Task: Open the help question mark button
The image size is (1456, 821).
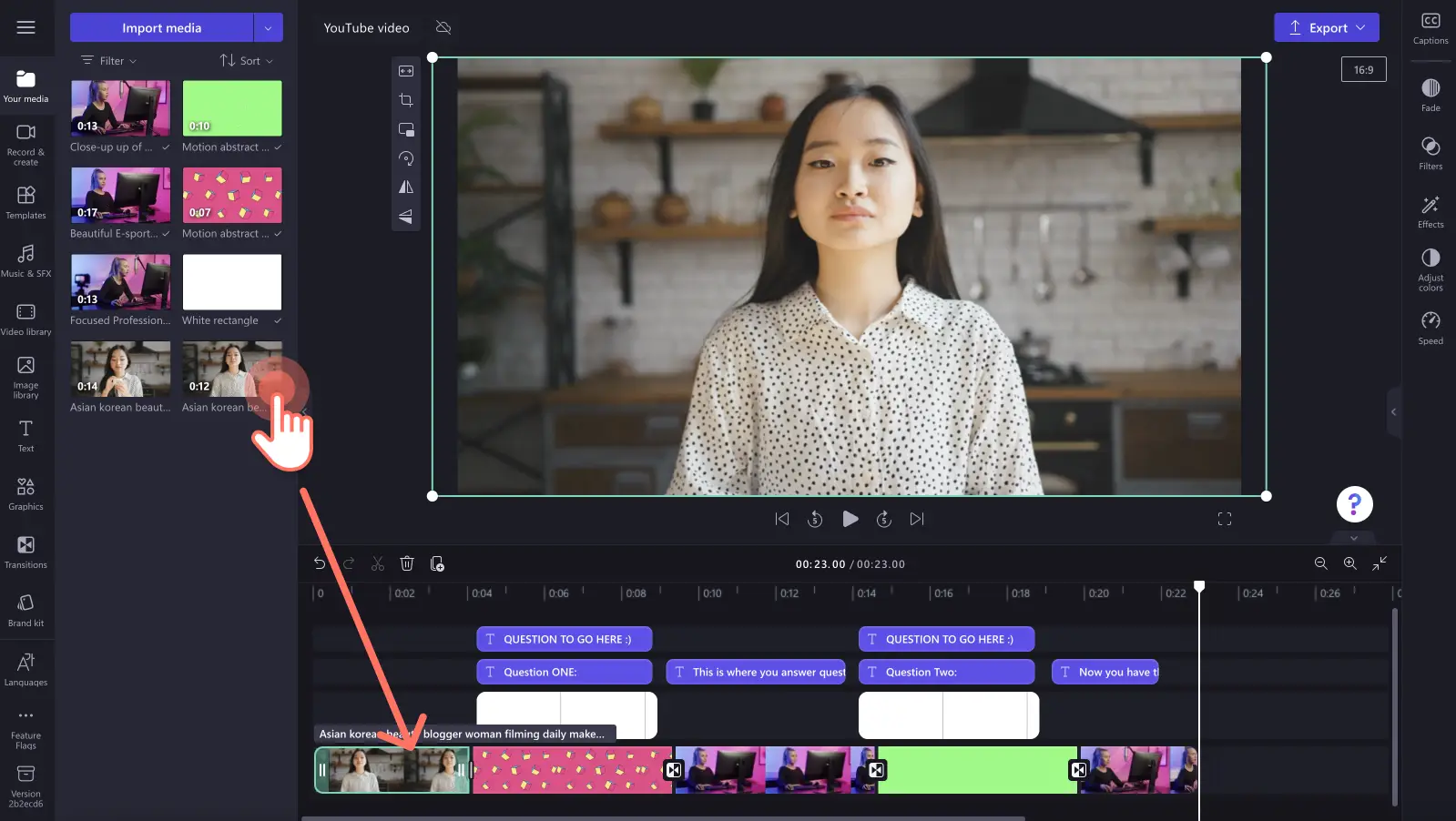Action: (x=1354, y=503)
